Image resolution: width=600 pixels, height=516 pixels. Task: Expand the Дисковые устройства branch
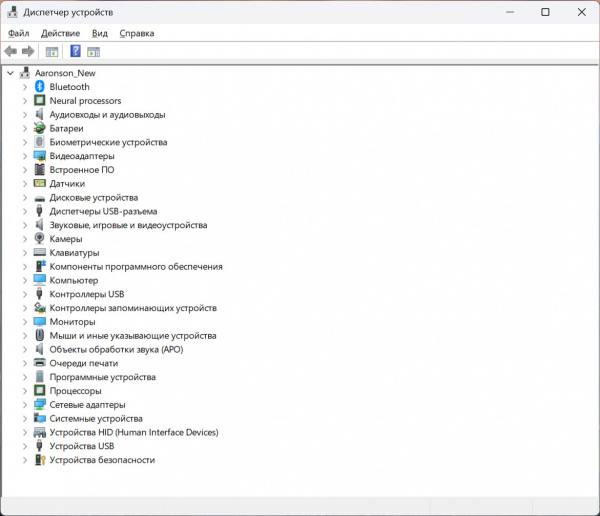tap(25, 198)
